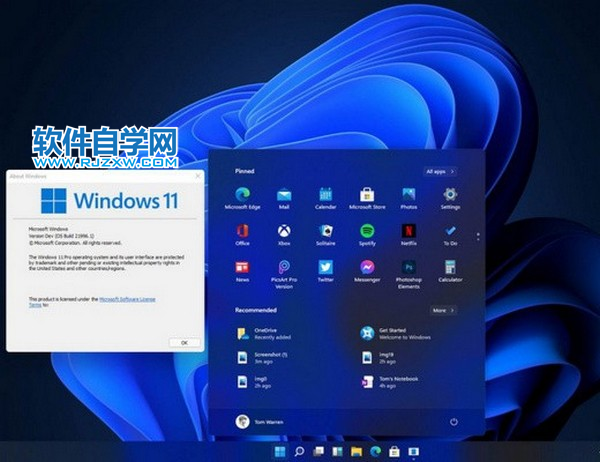Open Screenshot (1) recommended file
The height and width of the screenshot is (462, 600).
pos(262,358)
